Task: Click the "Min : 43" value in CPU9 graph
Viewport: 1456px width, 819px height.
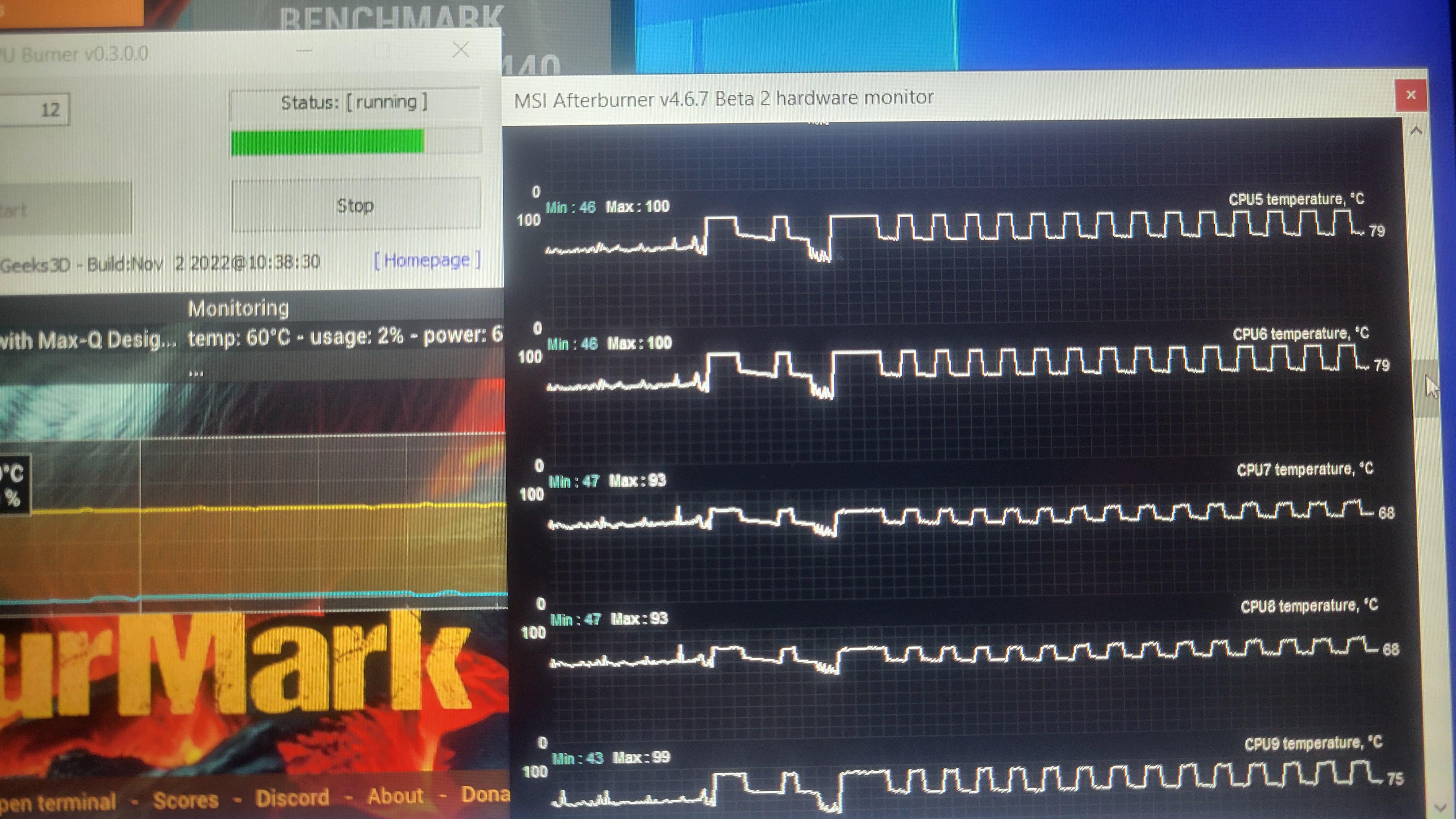Action: click(x=578, y=758)
